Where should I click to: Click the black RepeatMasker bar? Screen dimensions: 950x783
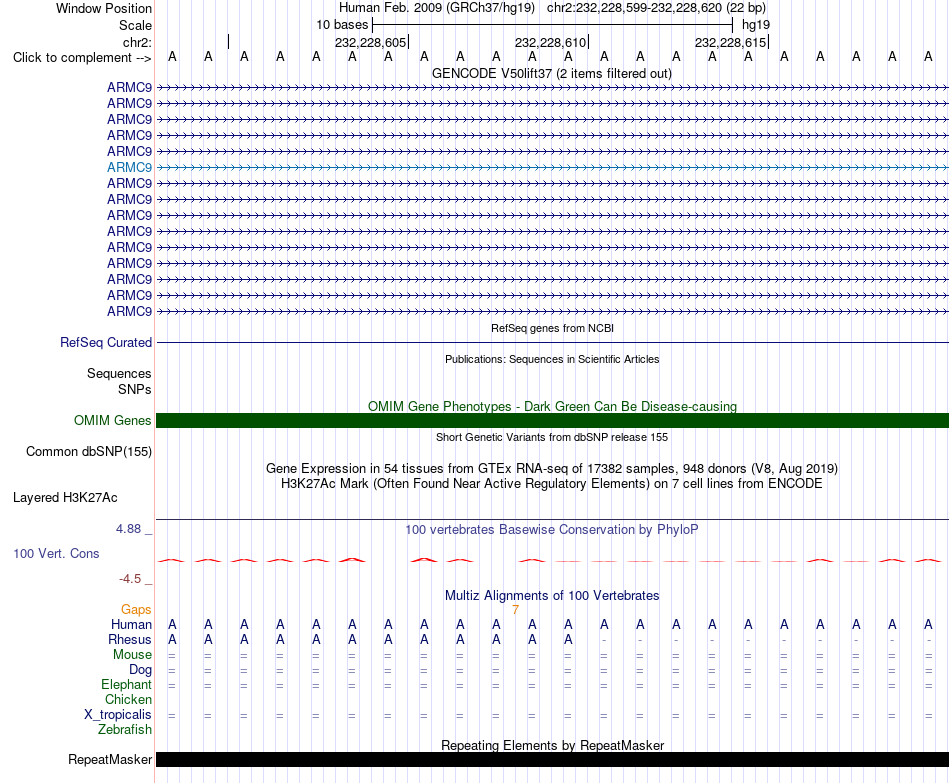(x=553, y=759)
